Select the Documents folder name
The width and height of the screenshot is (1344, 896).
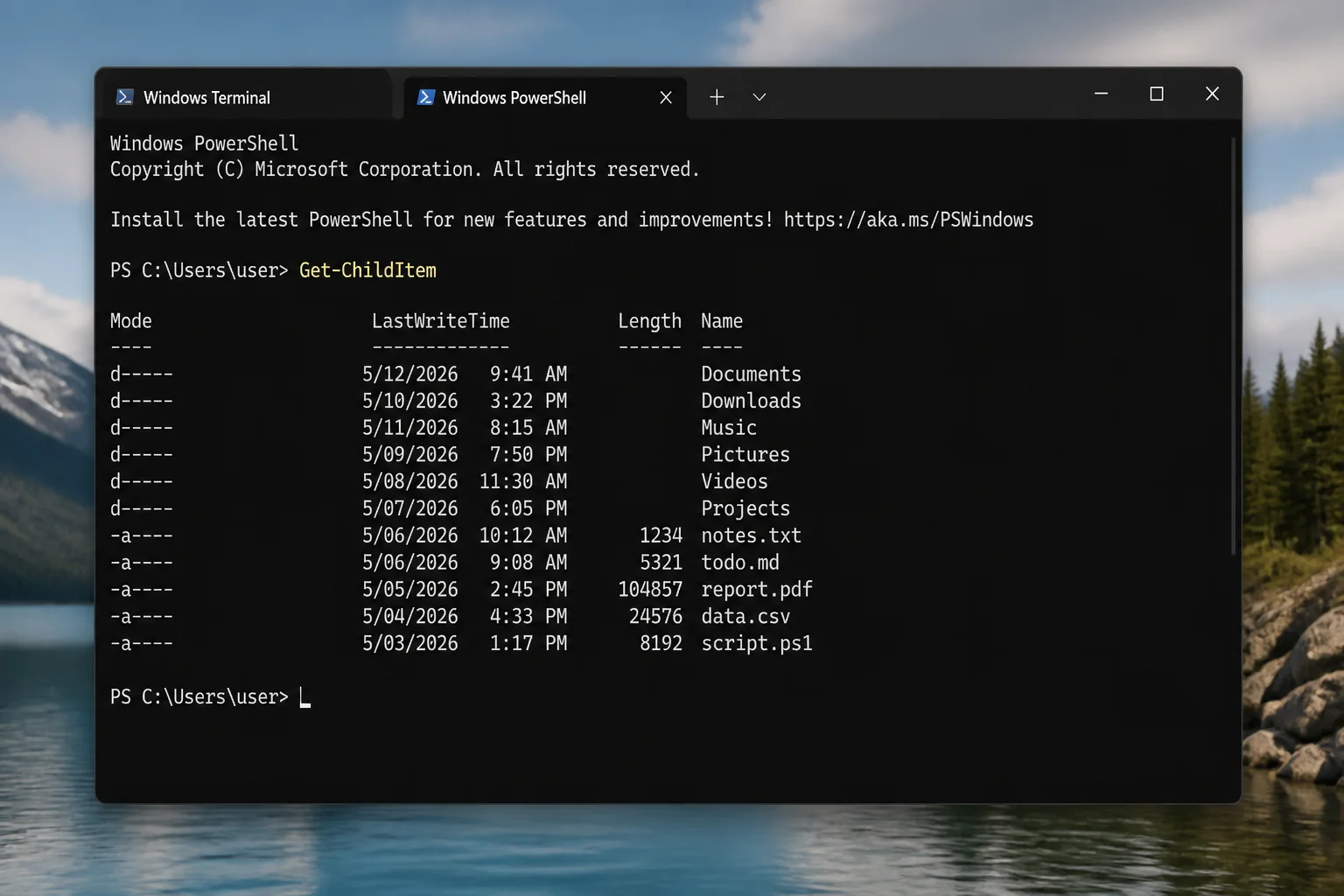click(751, 374)
